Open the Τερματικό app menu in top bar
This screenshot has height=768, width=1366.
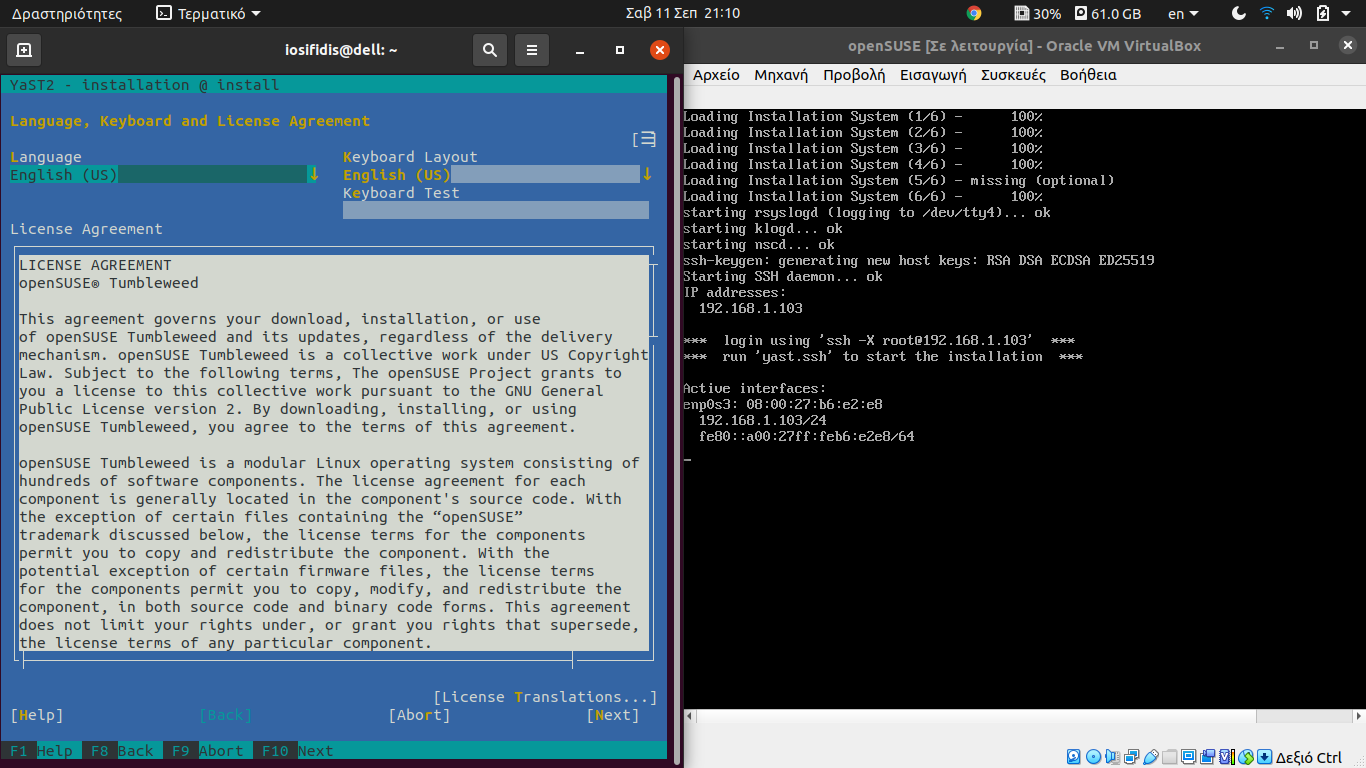point(208,13)
